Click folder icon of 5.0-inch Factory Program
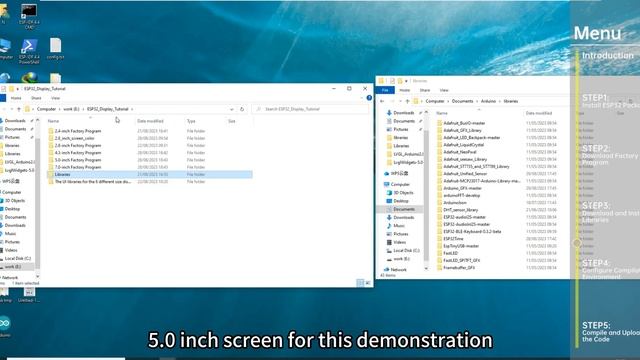This screenshot has height=360, width=640. [x=51, y=160]
